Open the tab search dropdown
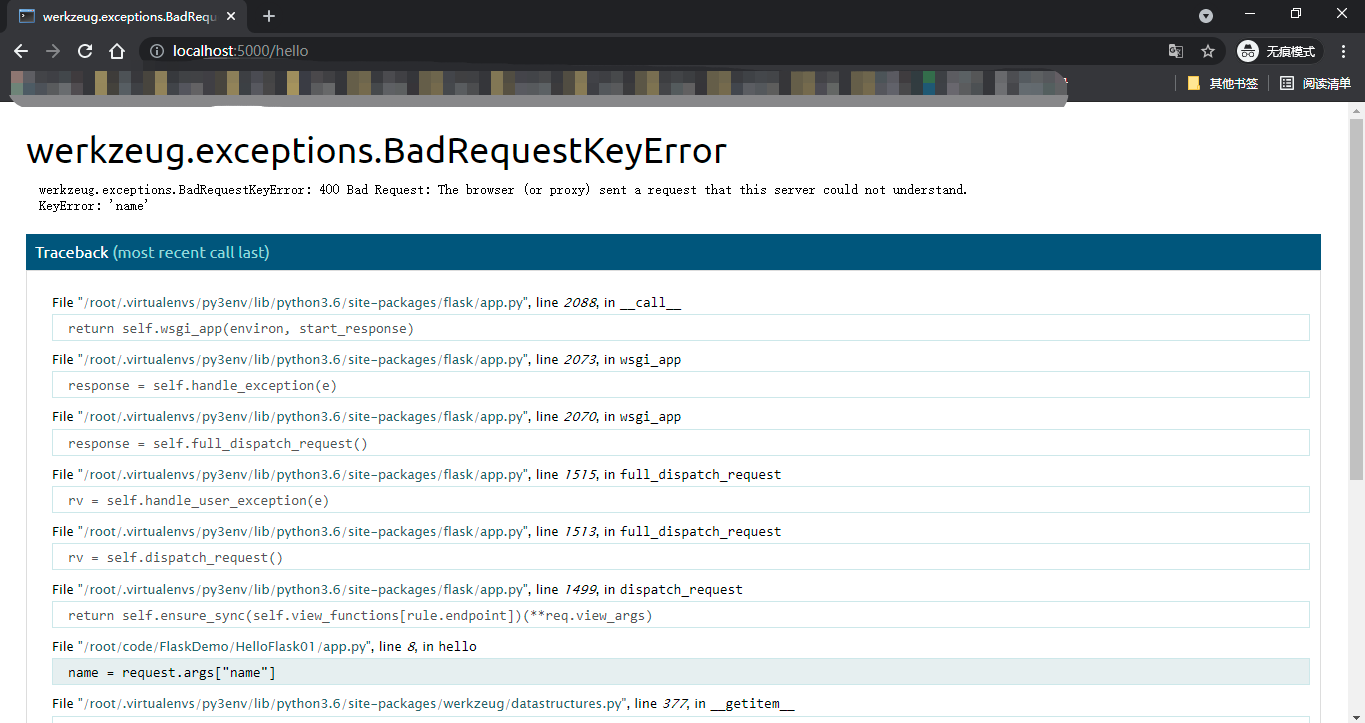This screenshot has width=1365, height=723. [x=1206, y=15]
